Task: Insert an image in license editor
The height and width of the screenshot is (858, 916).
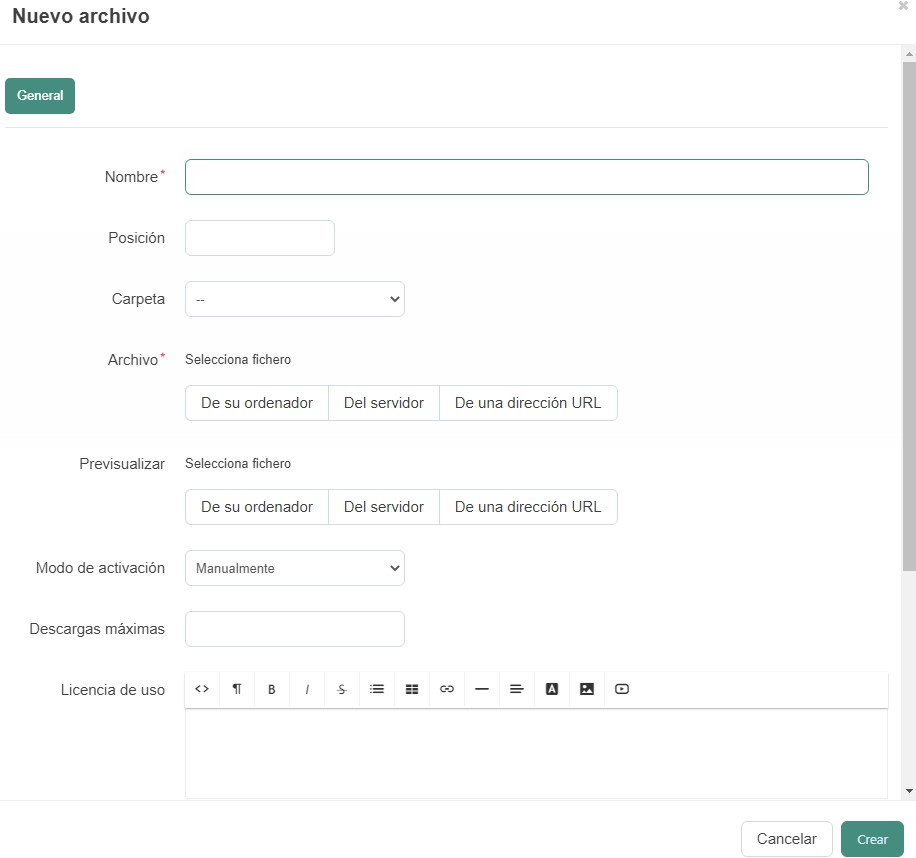Action: click(587, 689)
